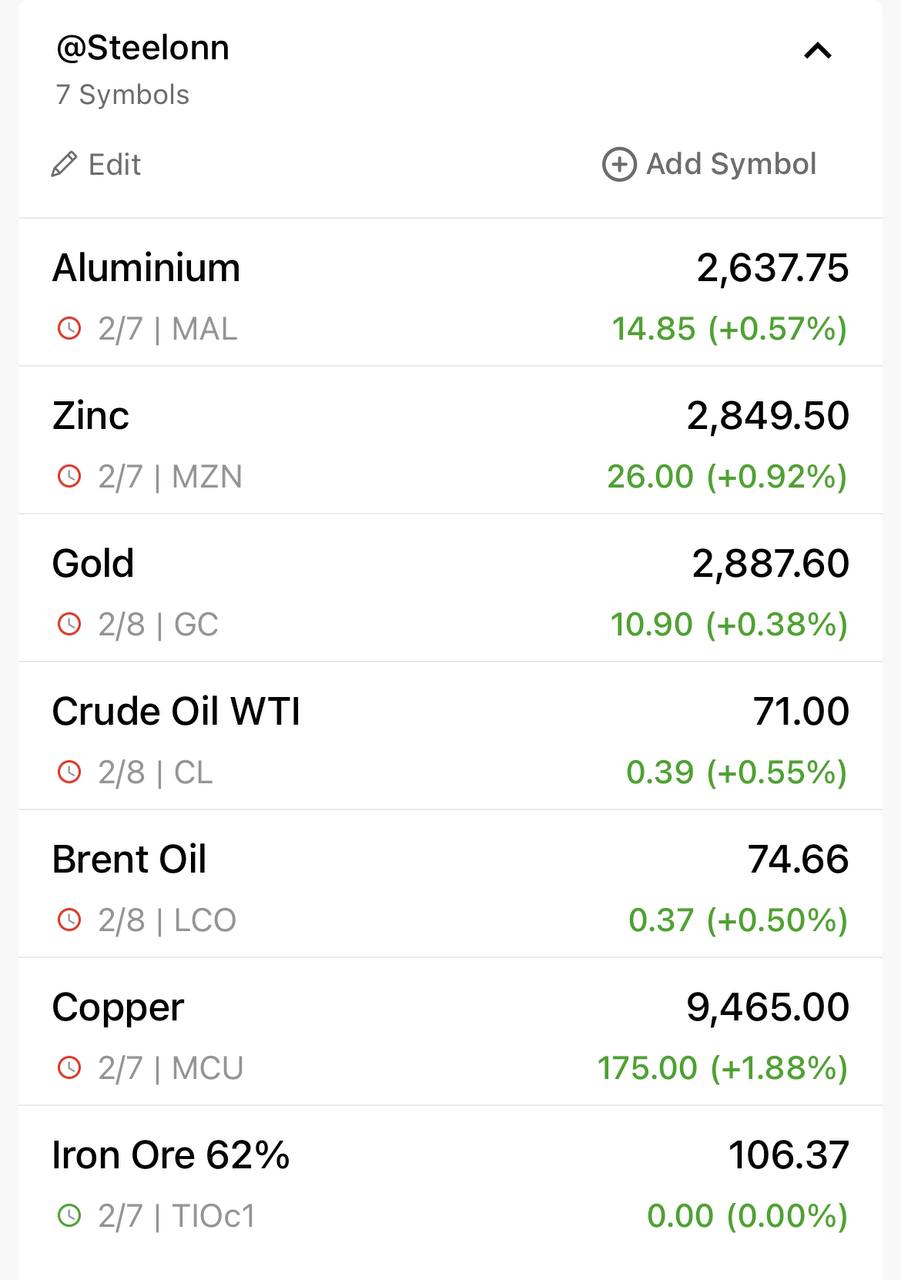Click the Edit text link
Screen dimensions: 901x1280
[x=114, y=165]
